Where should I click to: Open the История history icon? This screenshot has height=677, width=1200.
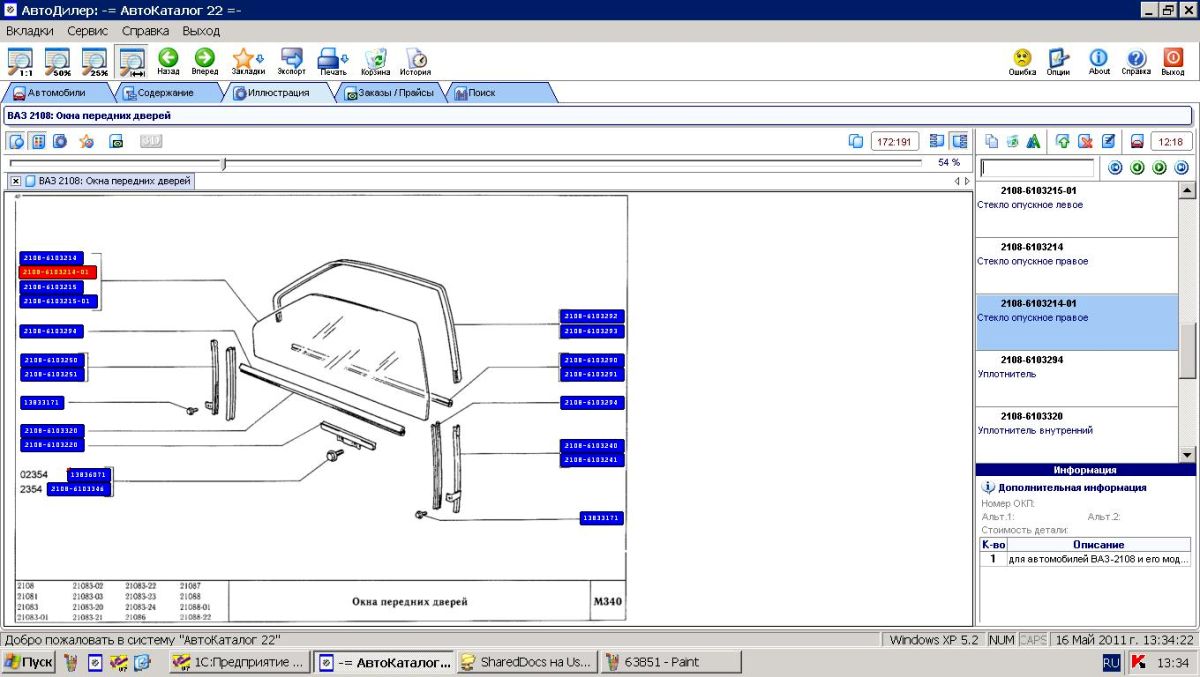point(415,62)
